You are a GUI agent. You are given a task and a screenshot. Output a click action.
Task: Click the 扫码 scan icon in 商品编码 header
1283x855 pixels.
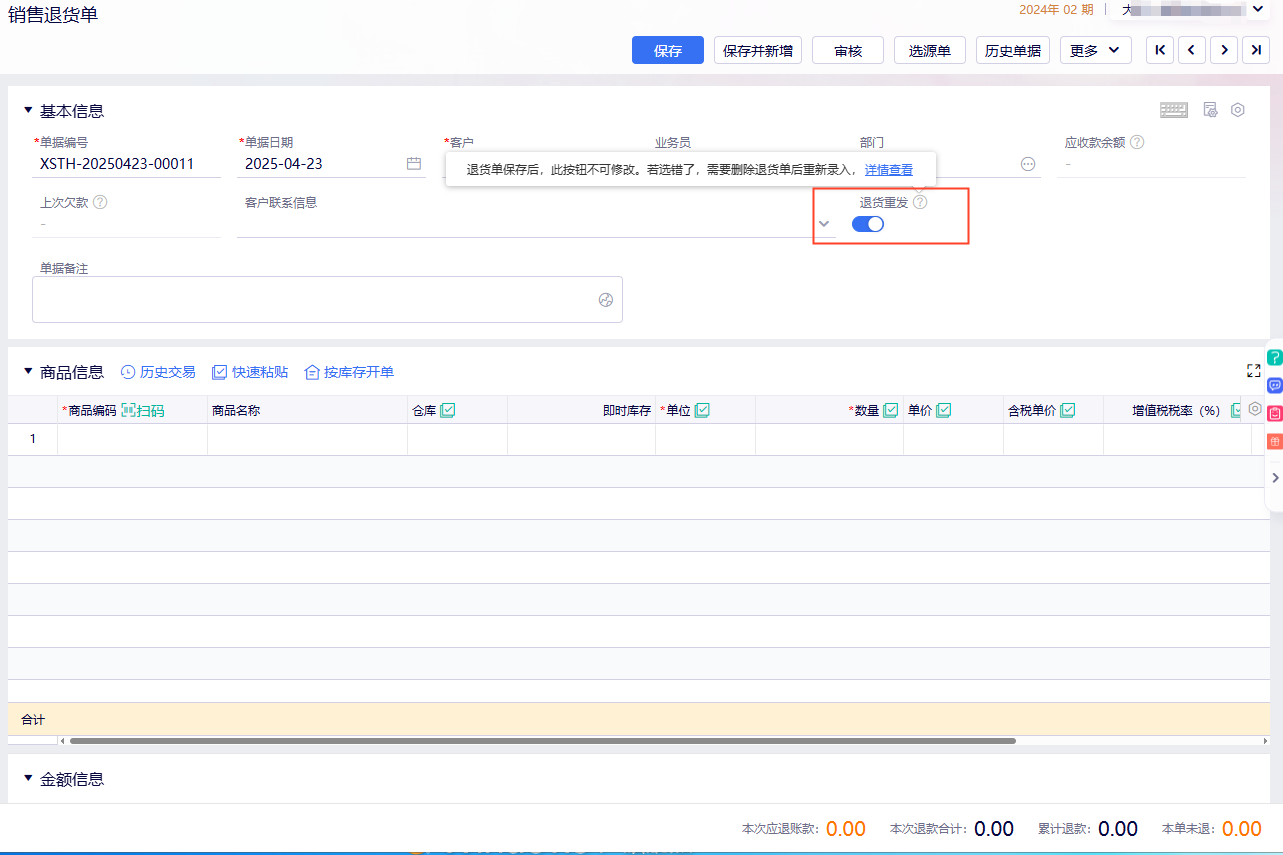pos(143,410)
